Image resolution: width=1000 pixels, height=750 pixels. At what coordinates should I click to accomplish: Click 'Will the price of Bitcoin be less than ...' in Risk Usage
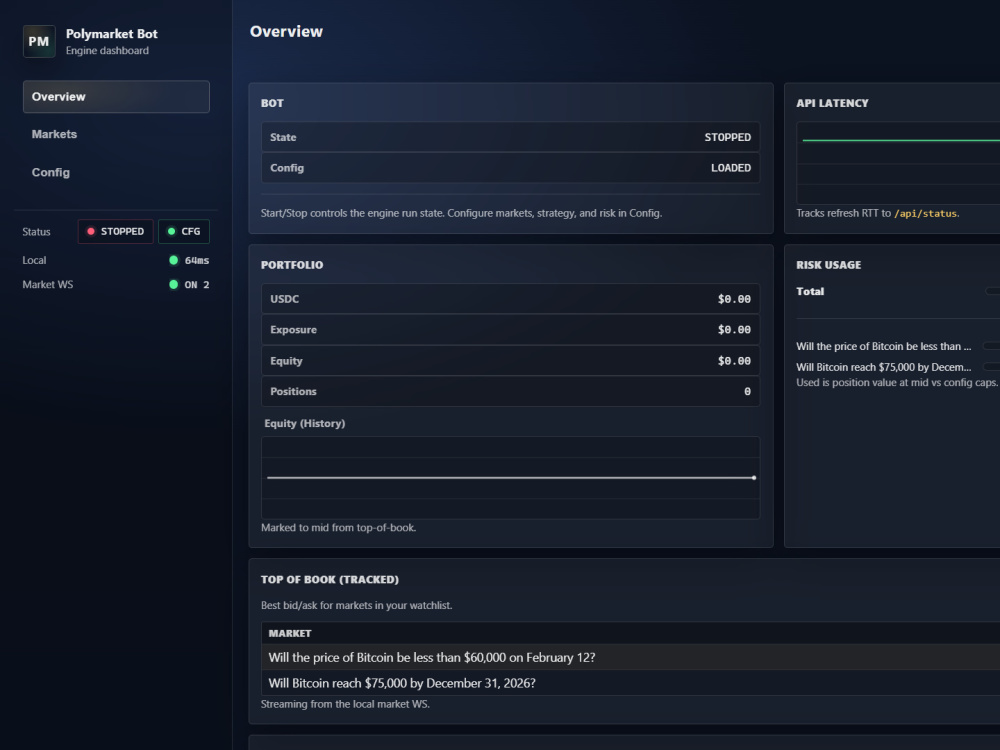883,346
